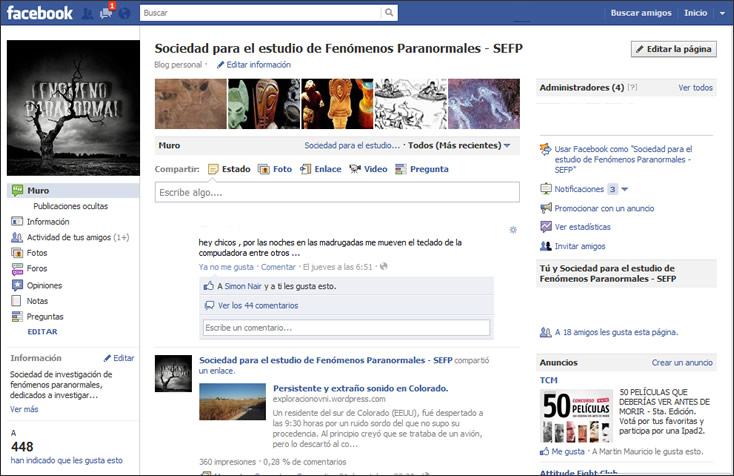
Task: Click Comentar under the post
Action: (x=278, y=267)
